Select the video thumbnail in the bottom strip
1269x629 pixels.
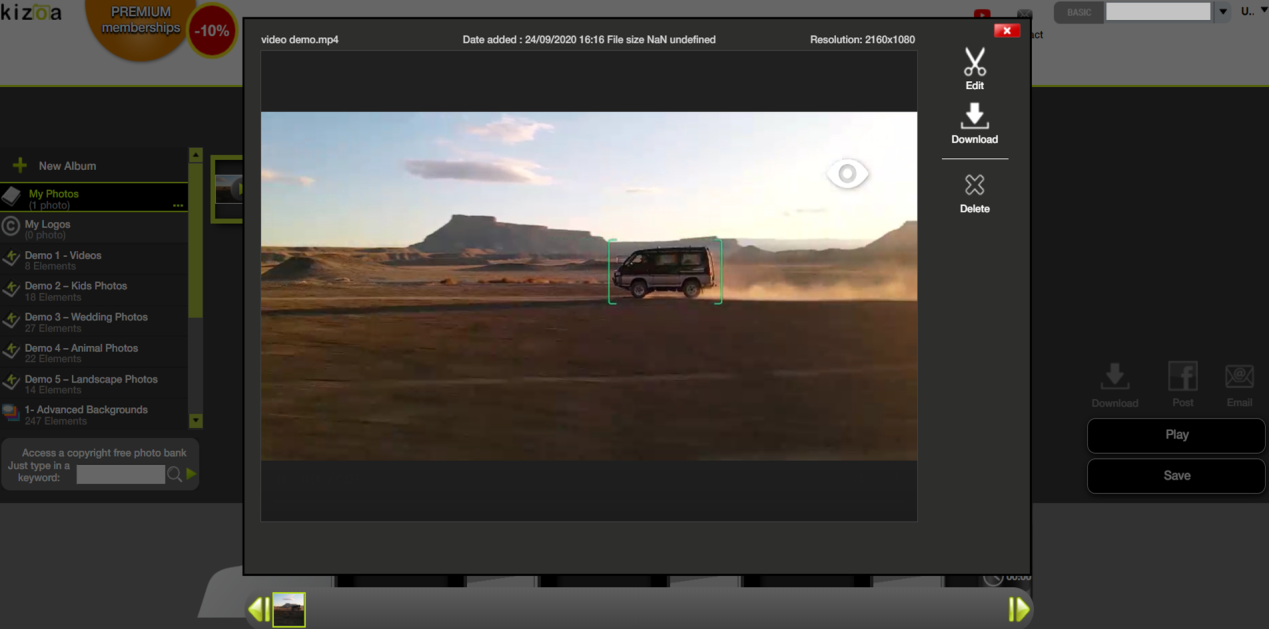point(289,609)
